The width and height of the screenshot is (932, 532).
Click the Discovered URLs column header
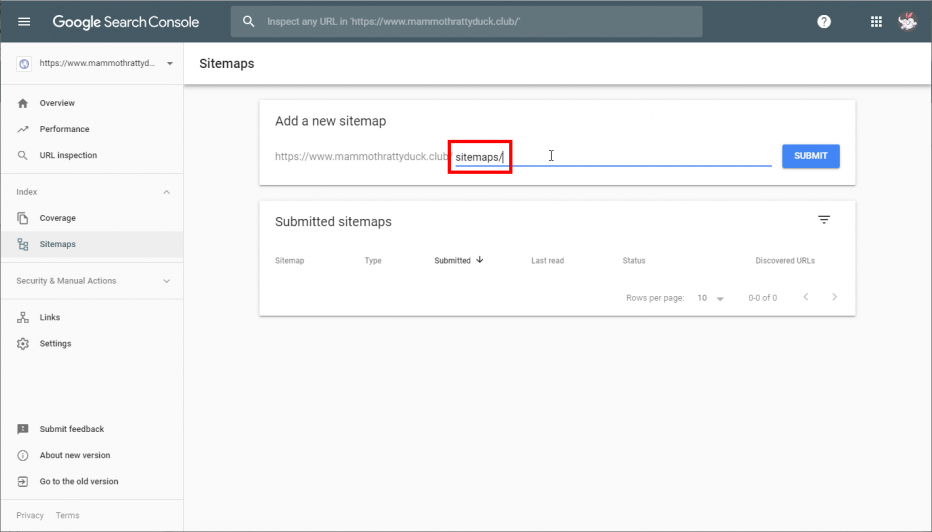[785, 260]
